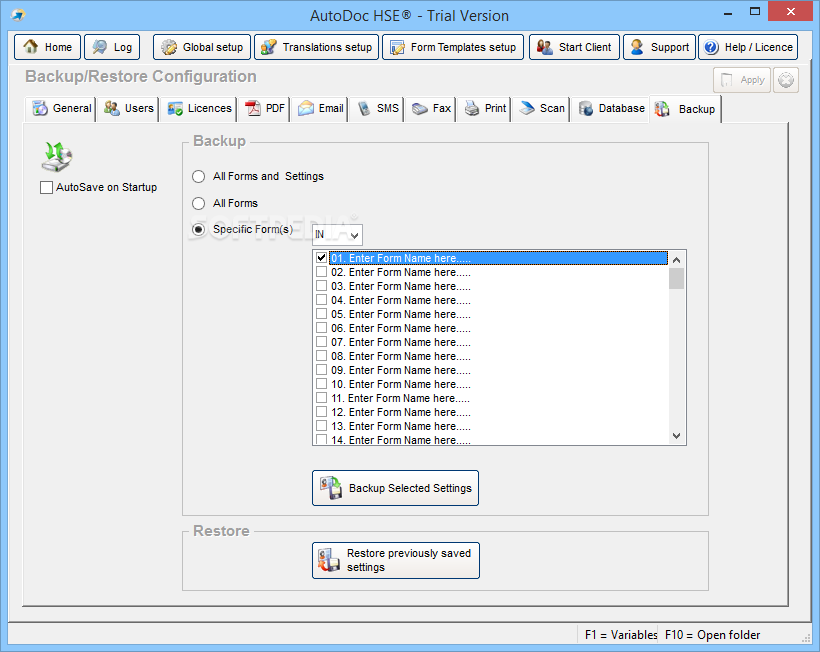
Task: Open the IN dropdown list
Action: click(337, 235)
